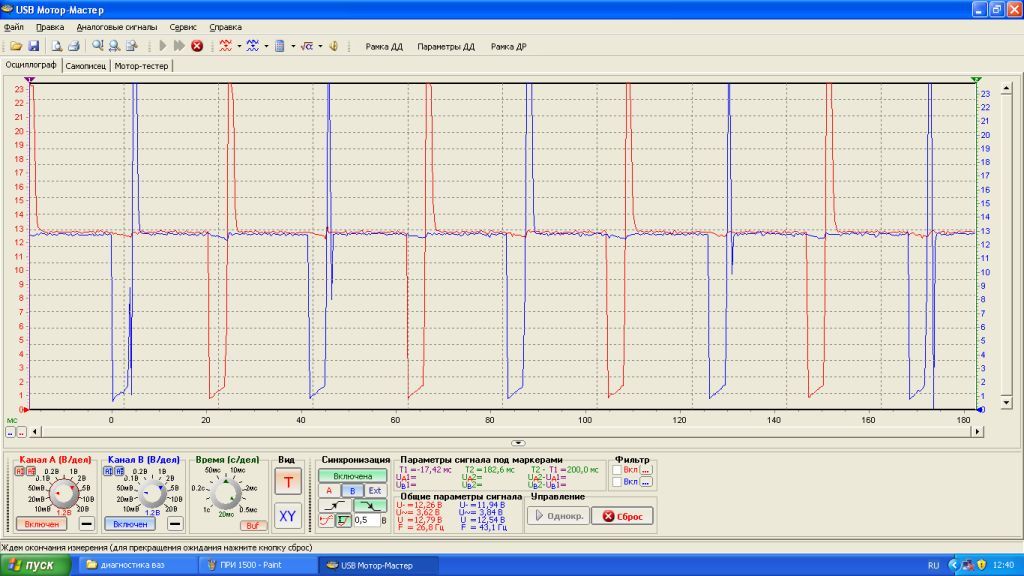Stop measurement with the red stop icon
The width and height of the screenshot is (1024, 576).
pos(197,46)
